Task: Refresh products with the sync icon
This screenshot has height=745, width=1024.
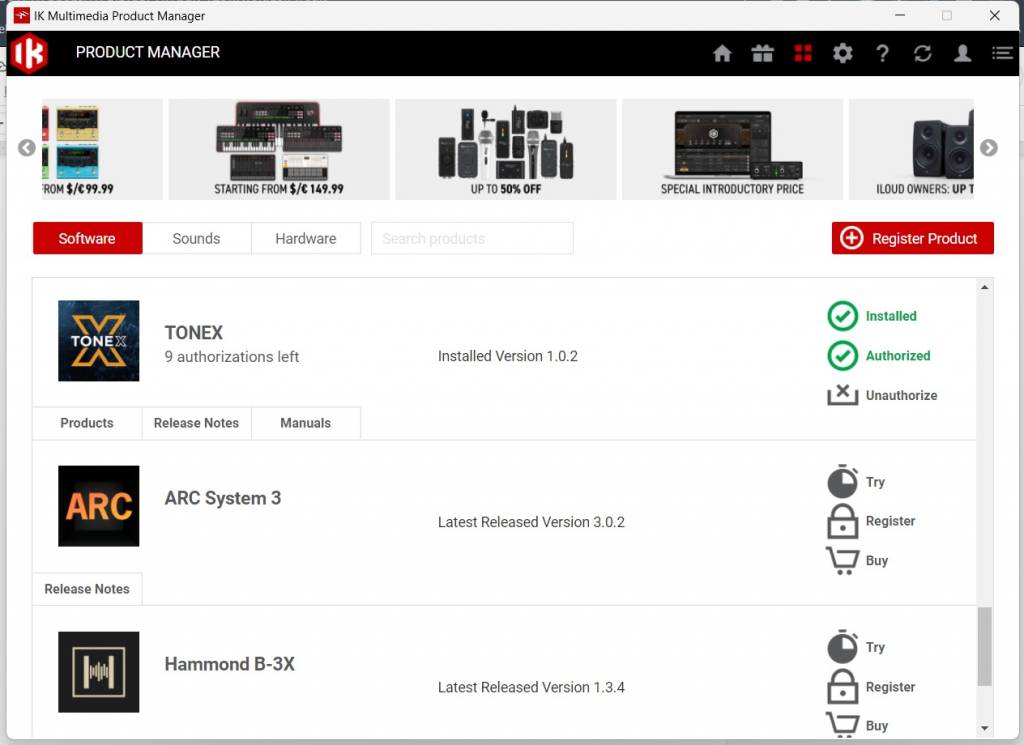Action: [922, 53]
